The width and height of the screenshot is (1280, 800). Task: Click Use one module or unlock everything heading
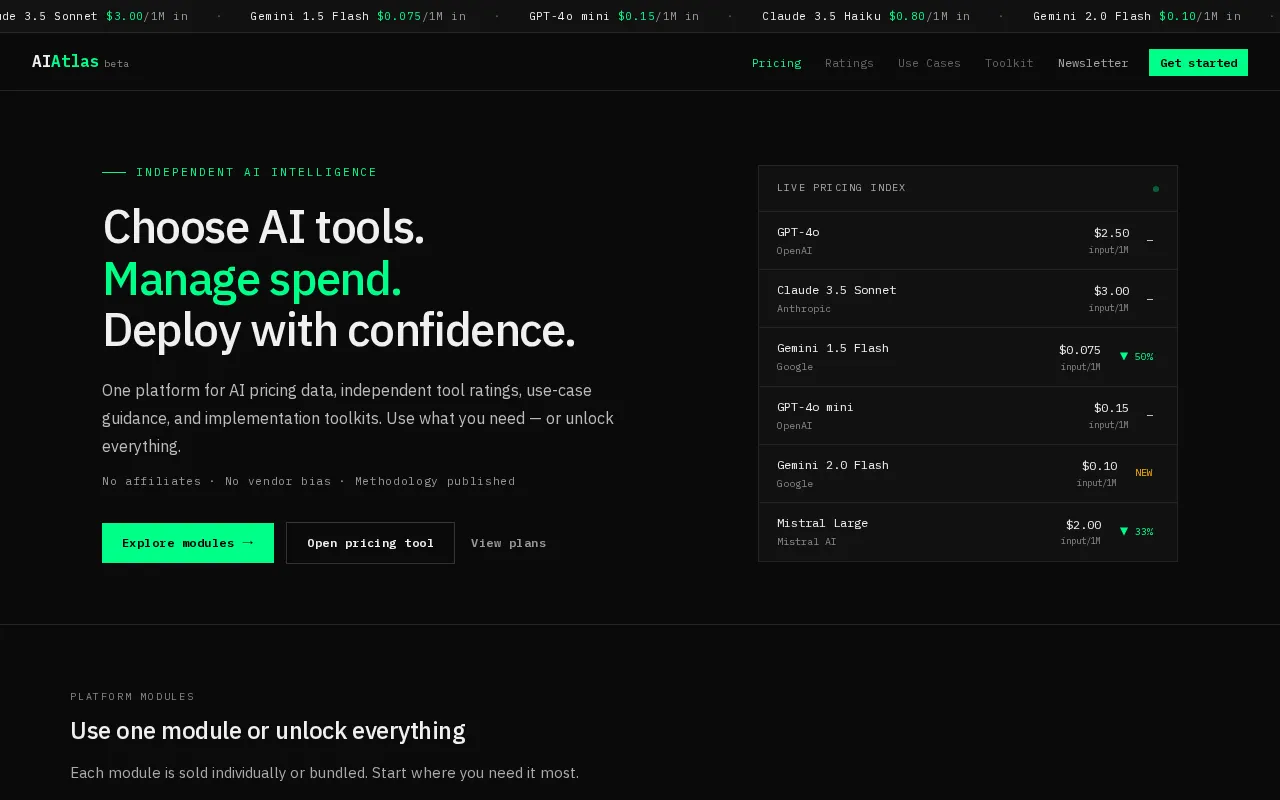[267, 731]
